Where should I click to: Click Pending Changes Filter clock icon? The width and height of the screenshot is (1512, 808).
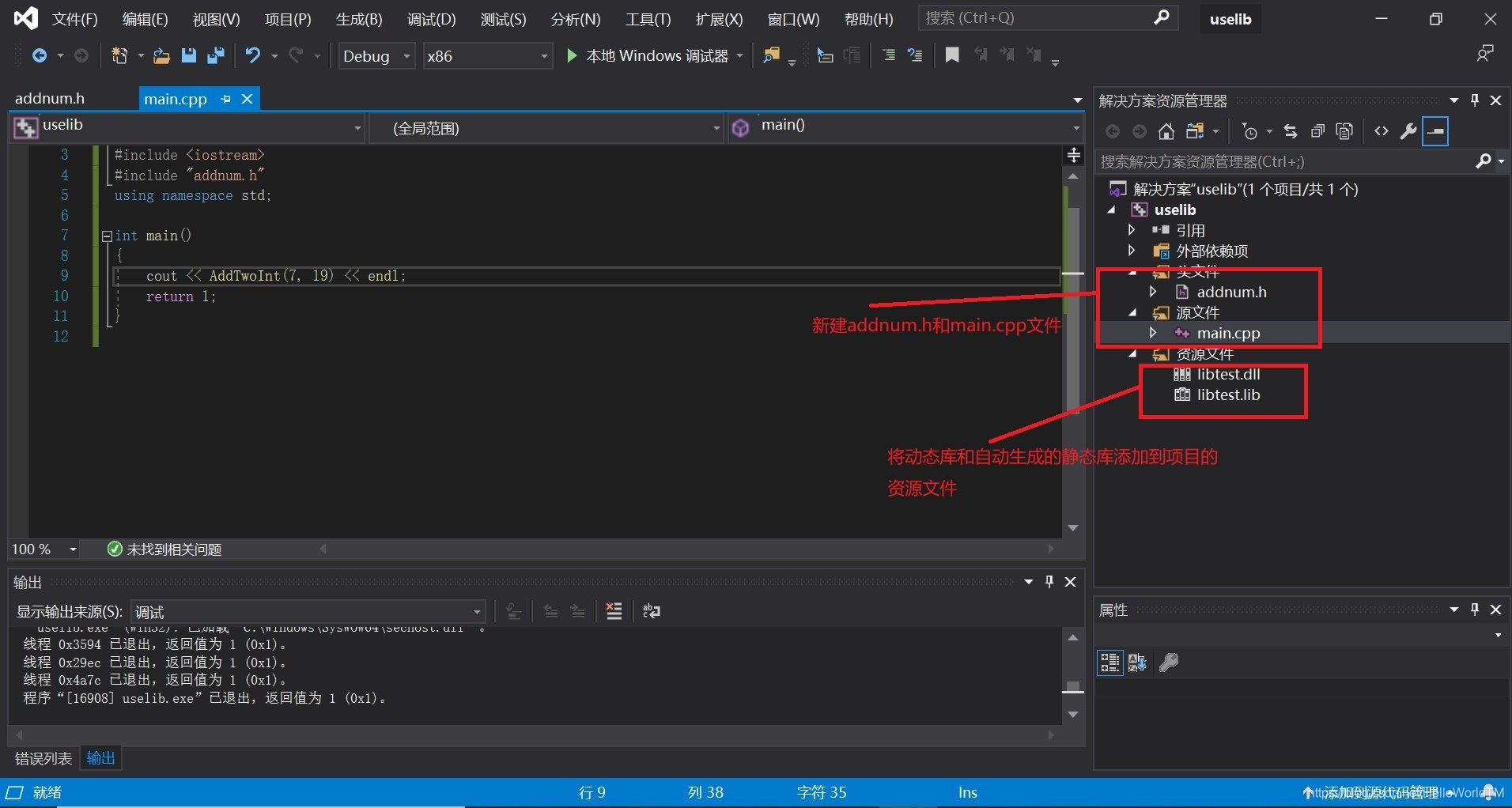pyautogui.click(x=1249, y=131)
